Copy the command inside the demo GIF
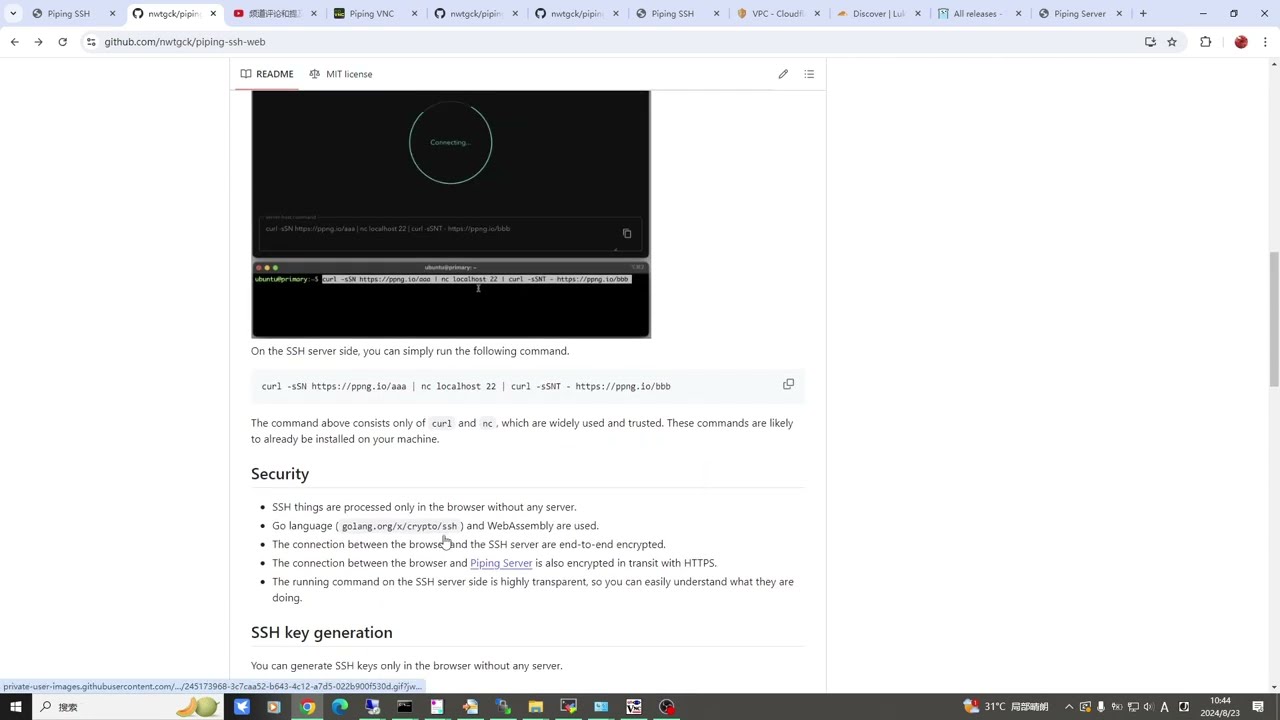The width and height of the screenshot is (1280, 720). [627, 234]
